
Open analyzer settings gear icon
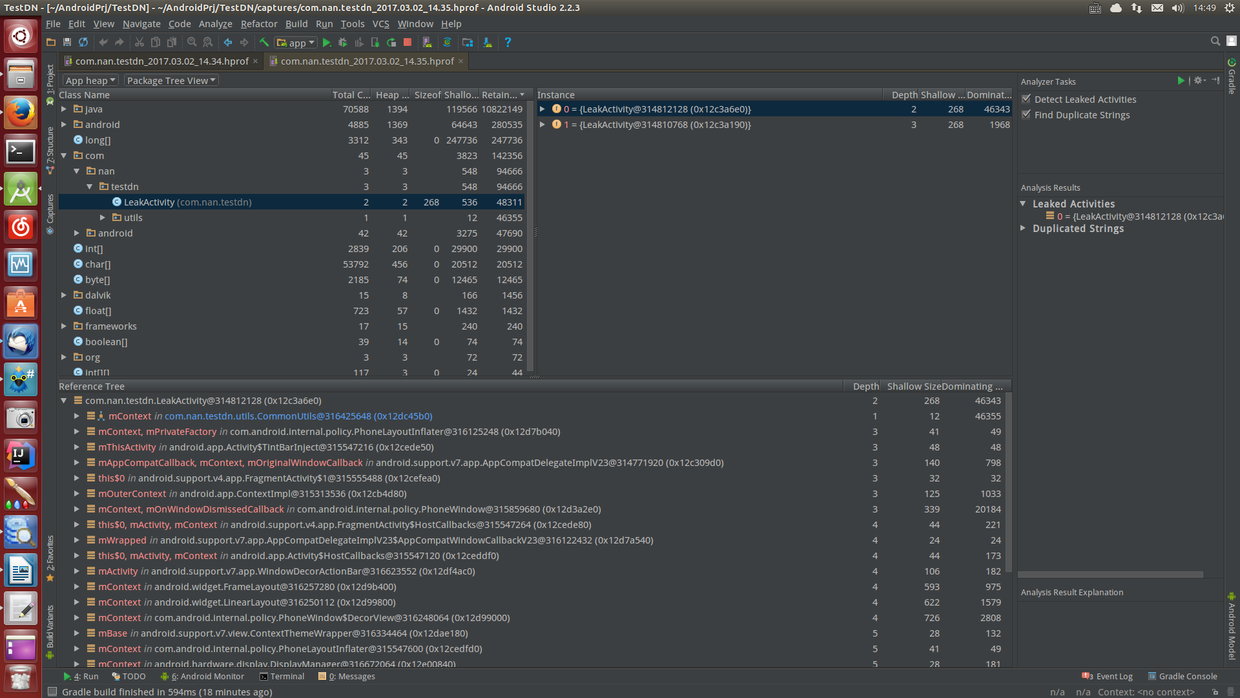1198,81
